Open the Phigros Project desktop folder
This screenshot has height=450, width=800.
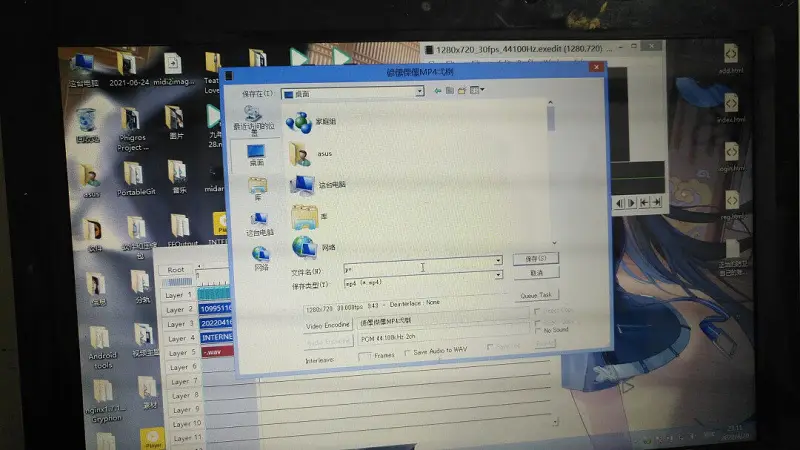tap(133, 130)
